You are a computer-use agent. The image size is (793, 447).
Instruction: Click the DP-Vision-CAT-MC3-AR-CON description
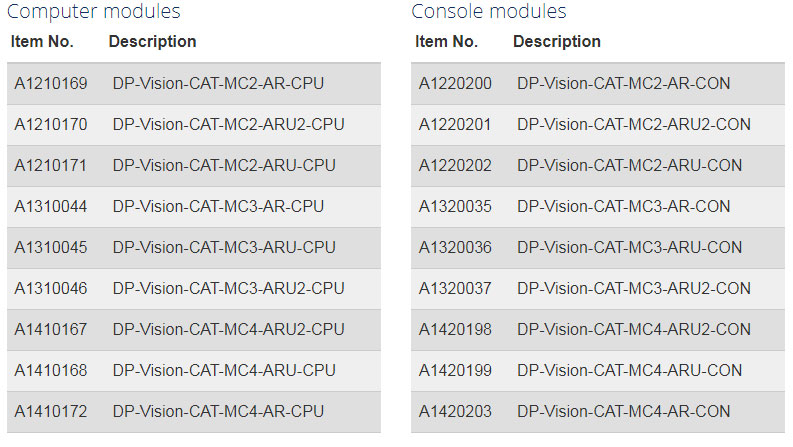pos(624,206)
